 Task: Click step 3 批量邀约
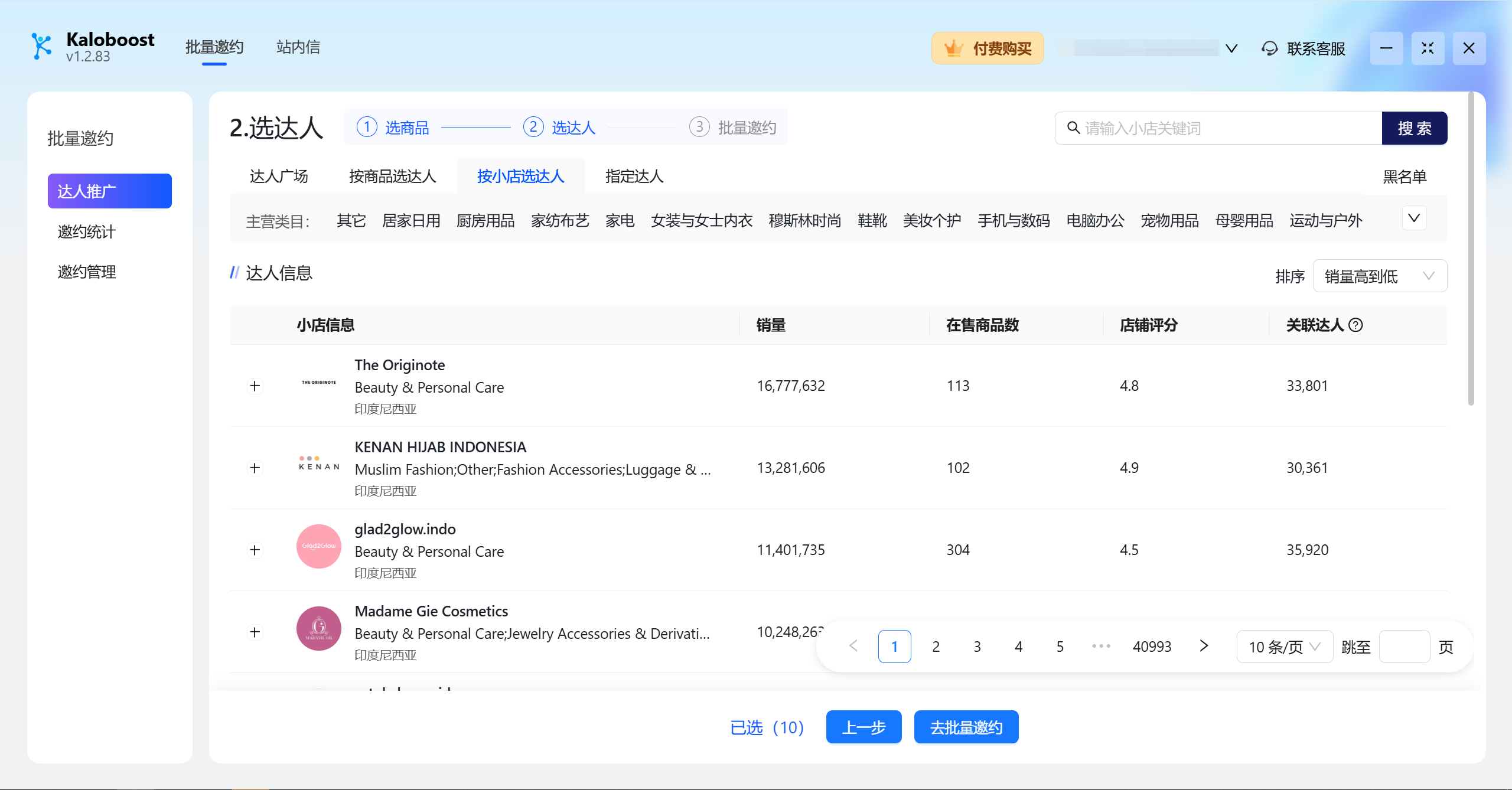(x=733, y=127)
